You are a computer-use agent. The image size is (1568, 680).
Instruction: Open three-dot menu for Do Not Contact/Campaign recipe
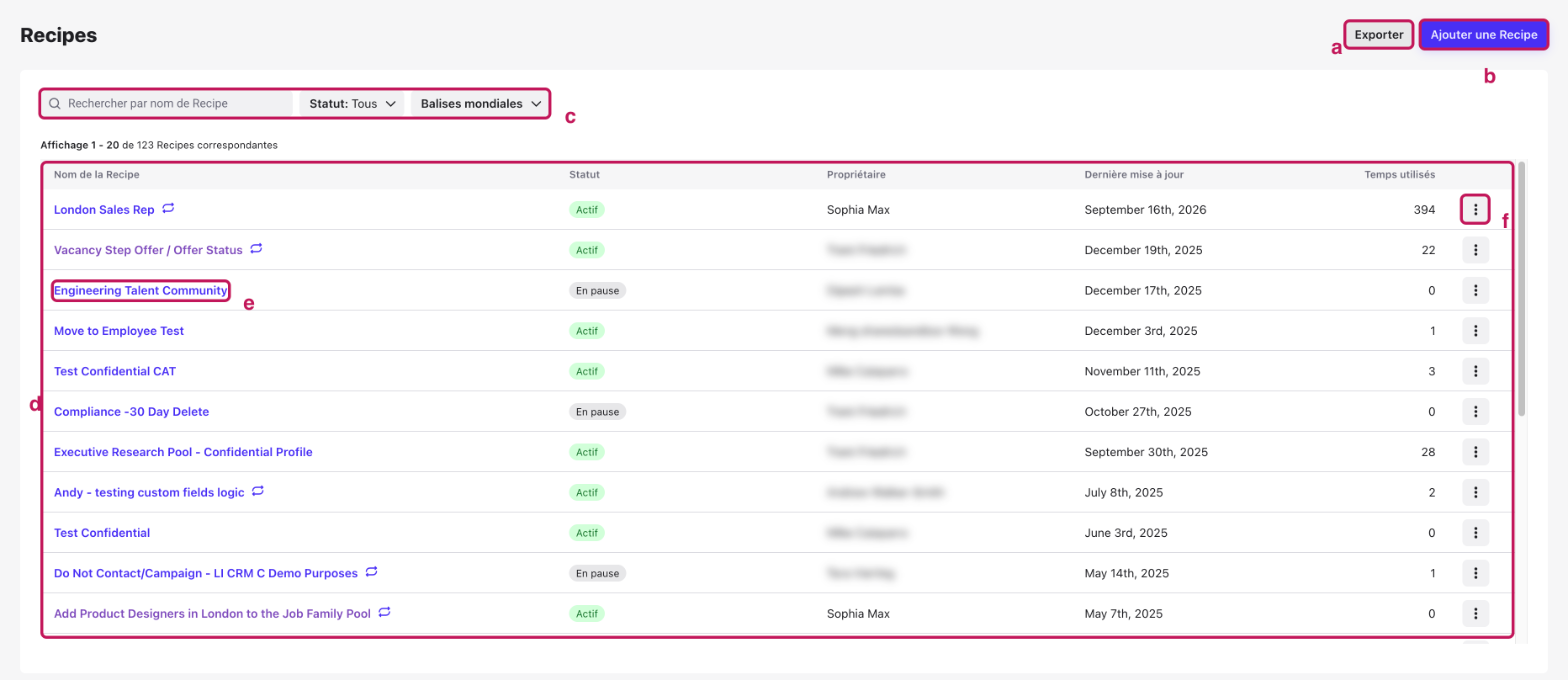1475,573
